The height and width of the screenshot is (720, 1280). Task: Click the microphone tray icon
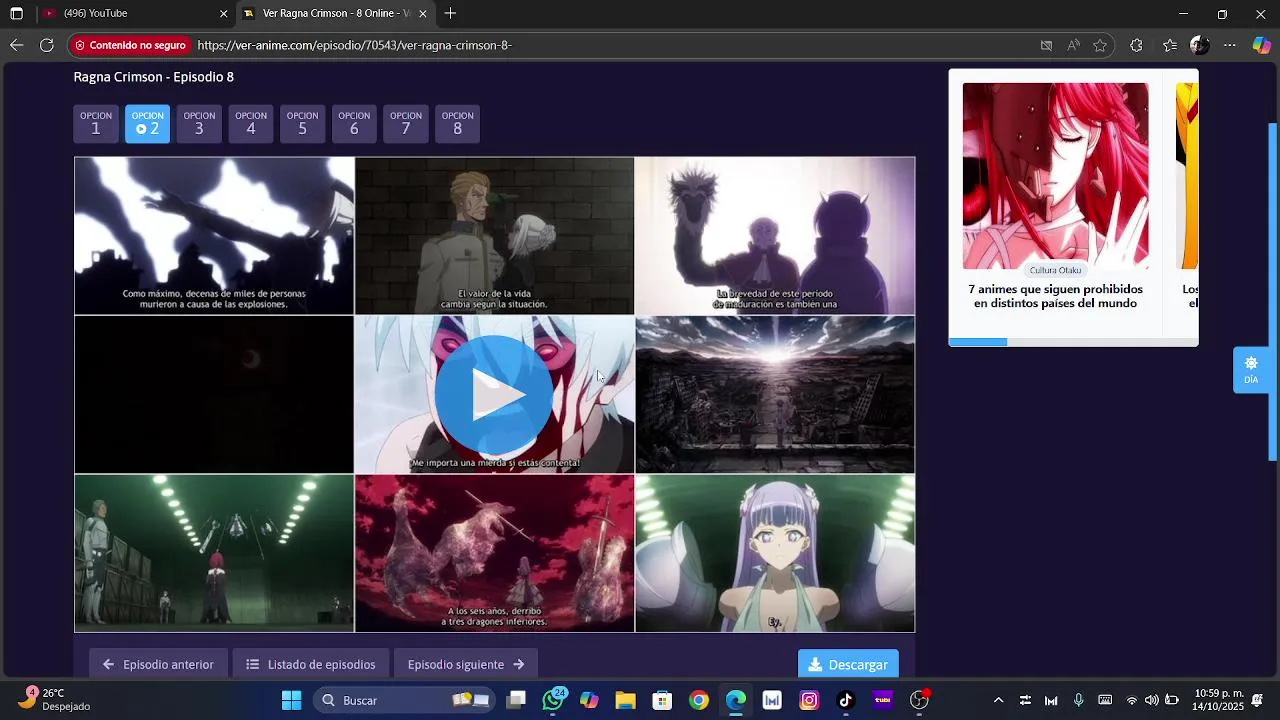click(x=1079, y=700)
